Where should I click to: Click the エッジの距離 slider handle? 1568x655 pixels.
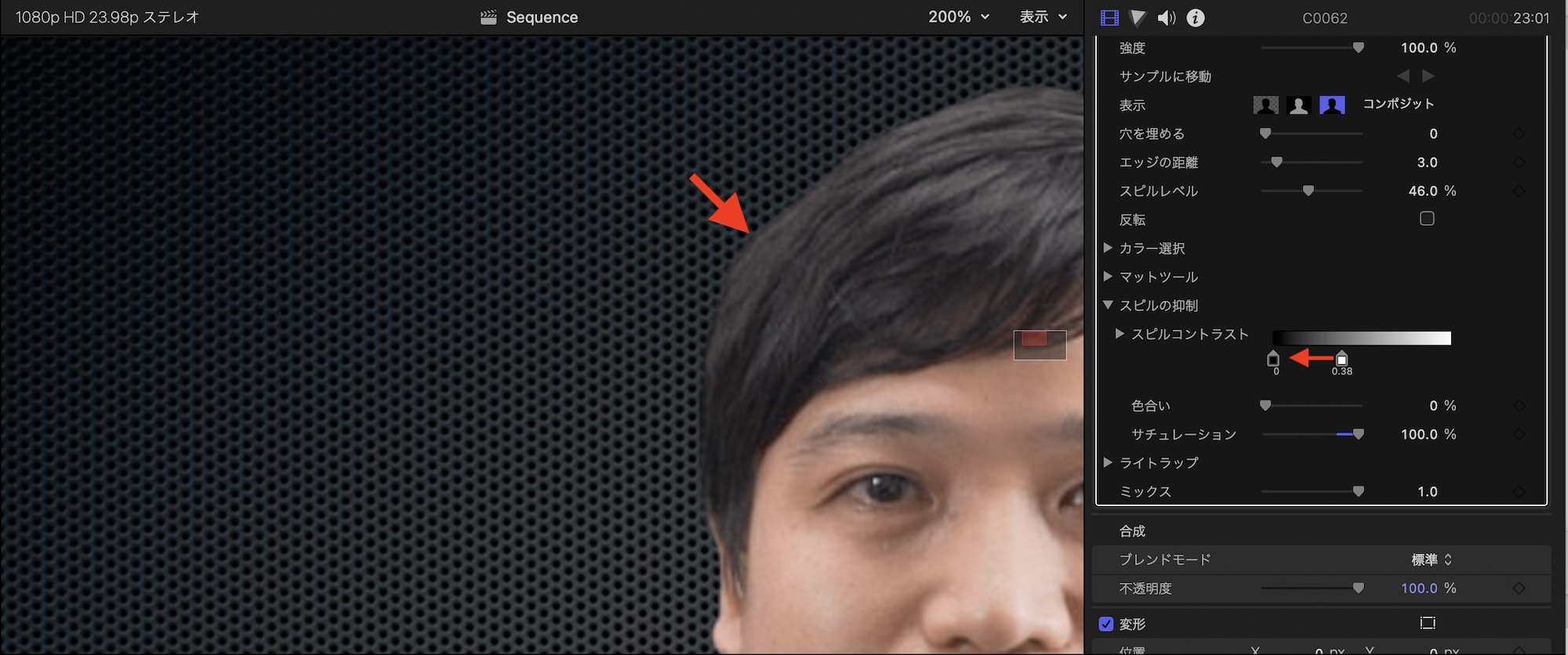coord(1277,162)
